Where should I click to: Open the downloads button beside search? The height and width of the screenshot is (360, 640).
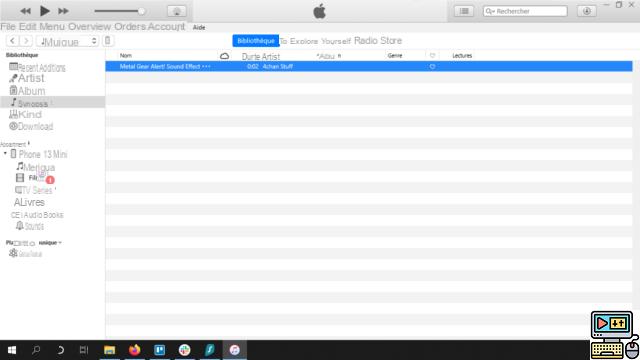(x=587, y=11)
